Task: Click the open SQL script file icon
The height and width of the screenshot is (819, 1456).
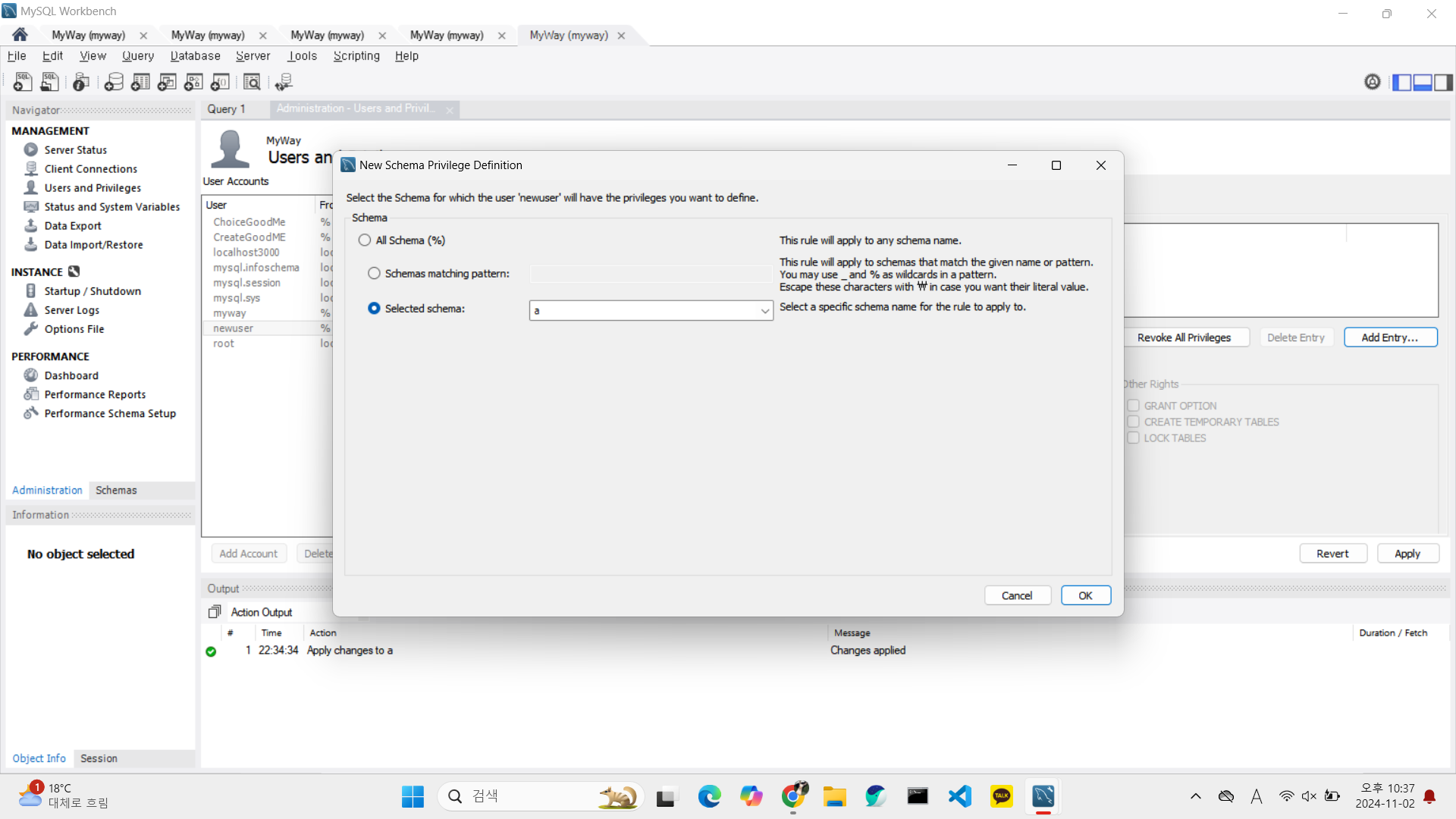Action: (x=49, y=82)
